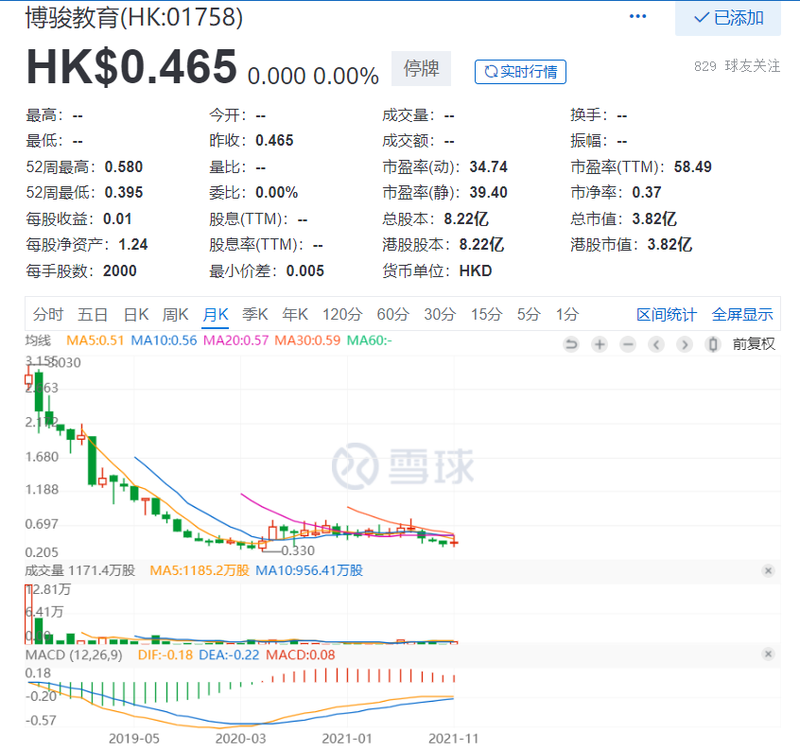Click the 最小价差 value 0.005
Viewport: 800px width, 750px height.
click(305, 270)
